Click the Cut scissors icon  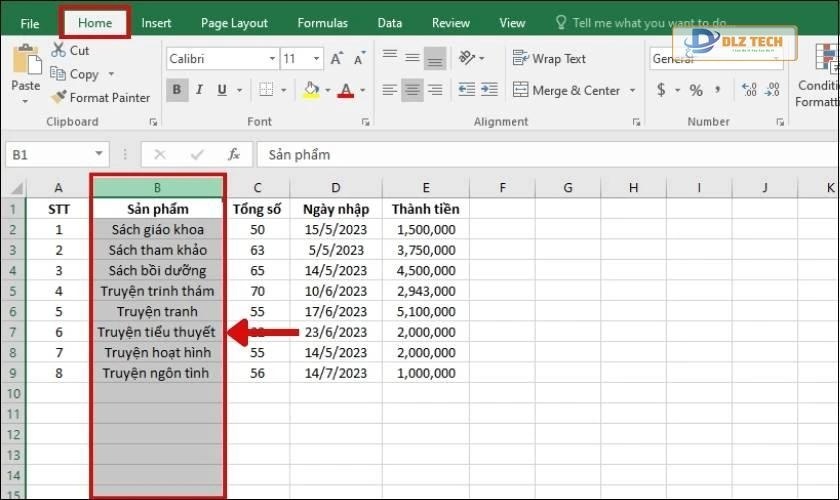click(x=57, y=50)
